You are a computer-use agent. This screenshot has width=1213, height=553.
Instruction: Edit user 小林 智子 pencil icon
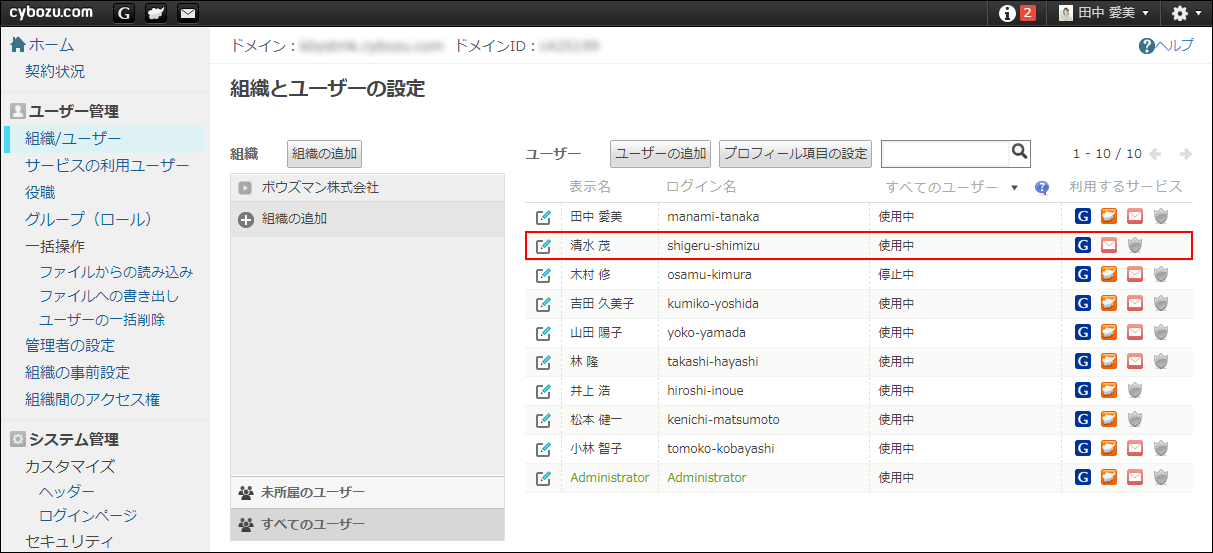click(543, 449)
